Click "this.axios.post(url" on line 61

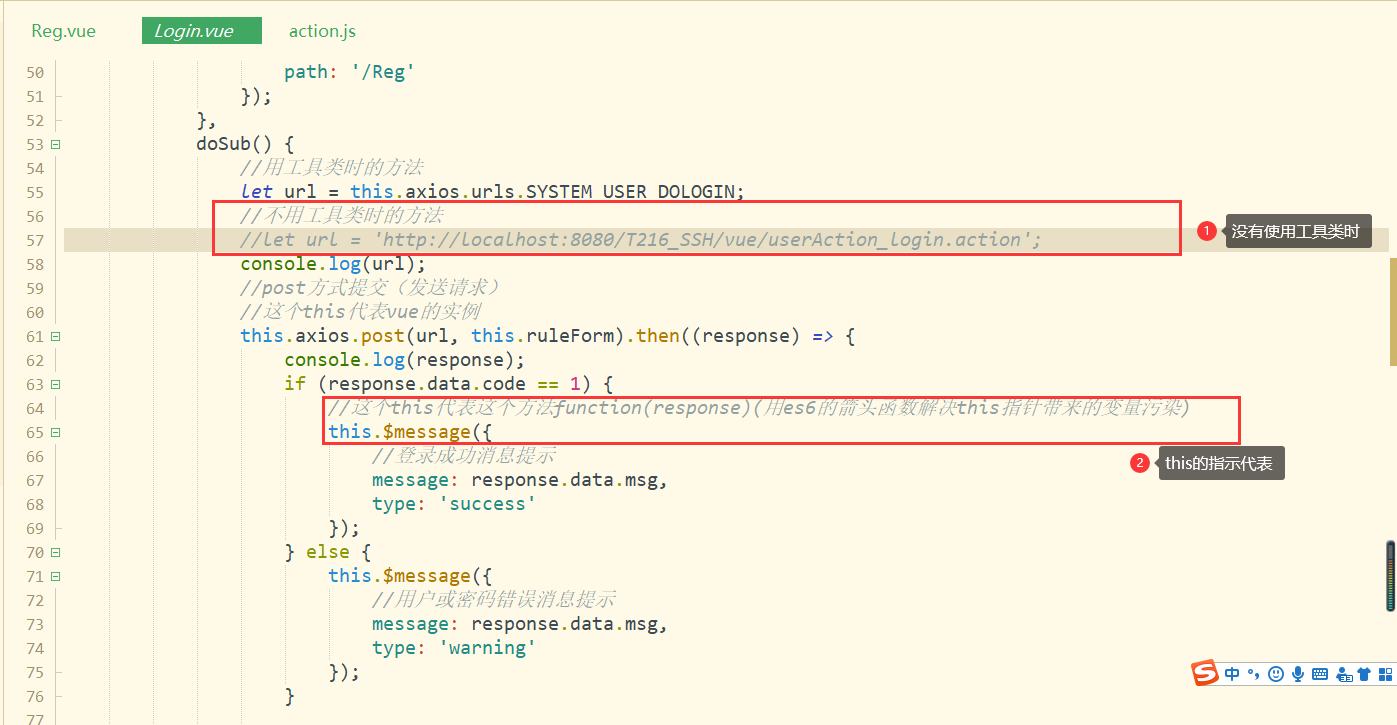344,336
